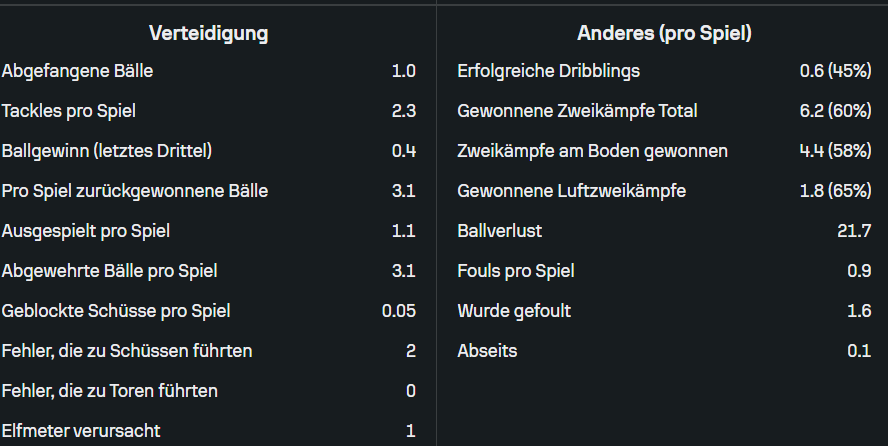
Task: Select the Fouls pro Spiel label
Action: pos(516,271)
